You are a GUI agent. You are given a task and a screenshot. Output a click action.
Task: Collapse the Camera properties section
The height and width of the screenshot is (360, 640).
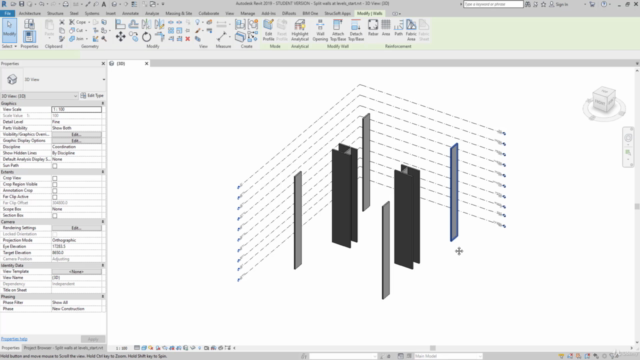click(x=103, y=222)
